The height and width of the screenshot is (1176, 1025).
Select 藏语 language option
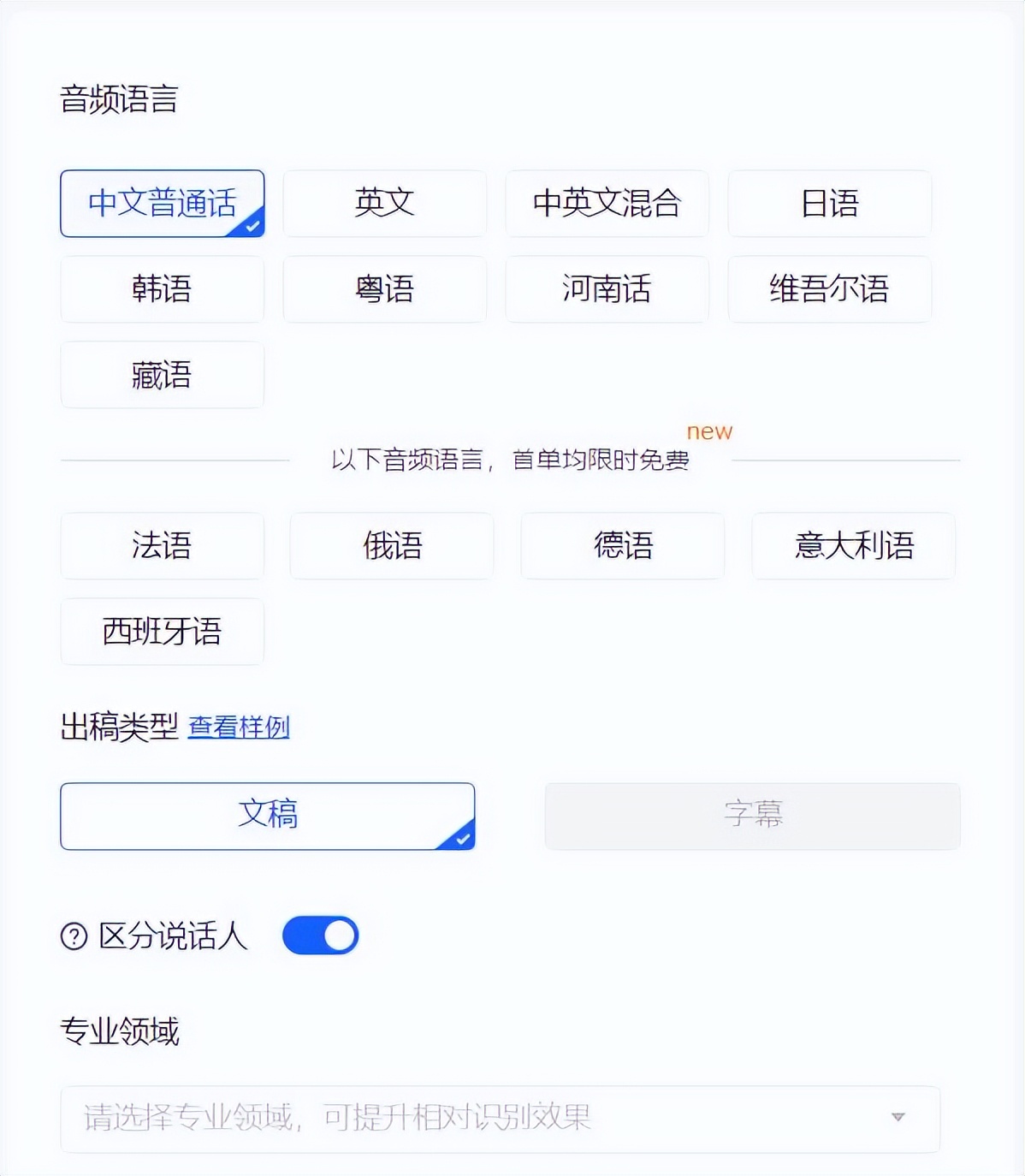[x=162, y=375]
